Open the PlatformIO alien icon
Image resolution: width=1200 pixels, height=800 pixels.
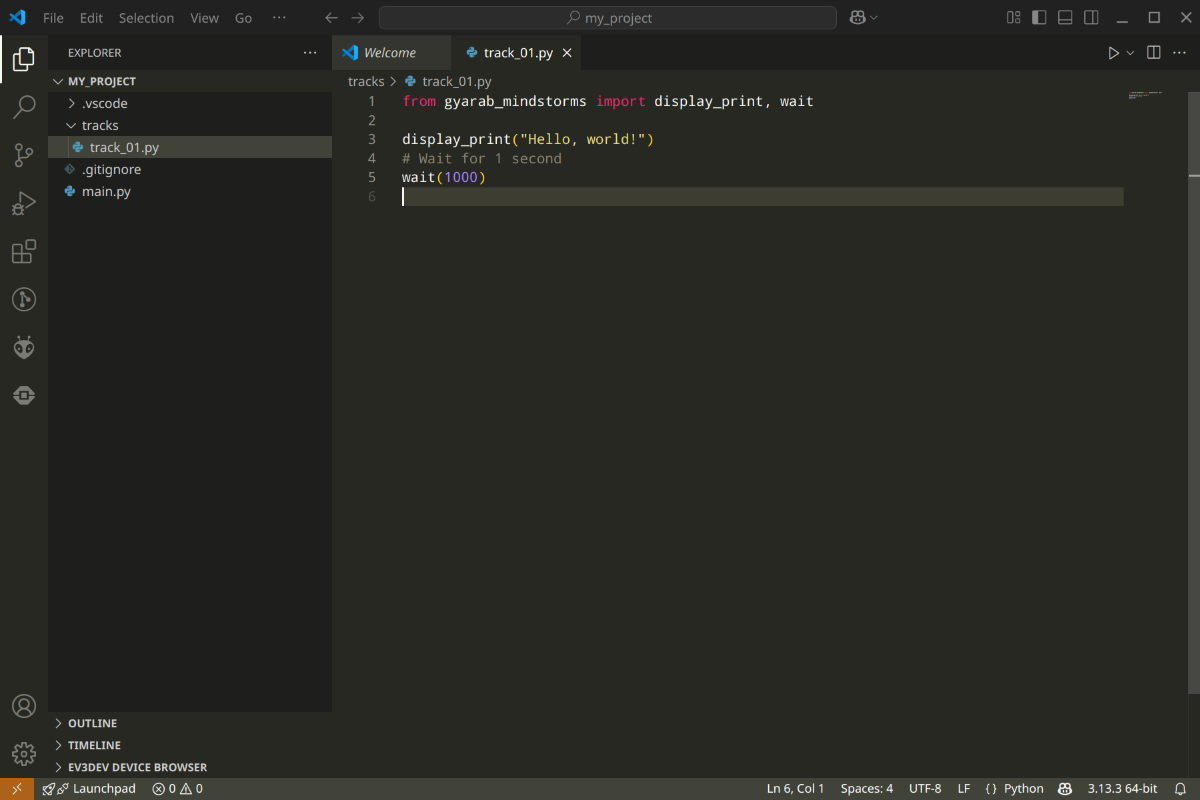click(24, 347)
